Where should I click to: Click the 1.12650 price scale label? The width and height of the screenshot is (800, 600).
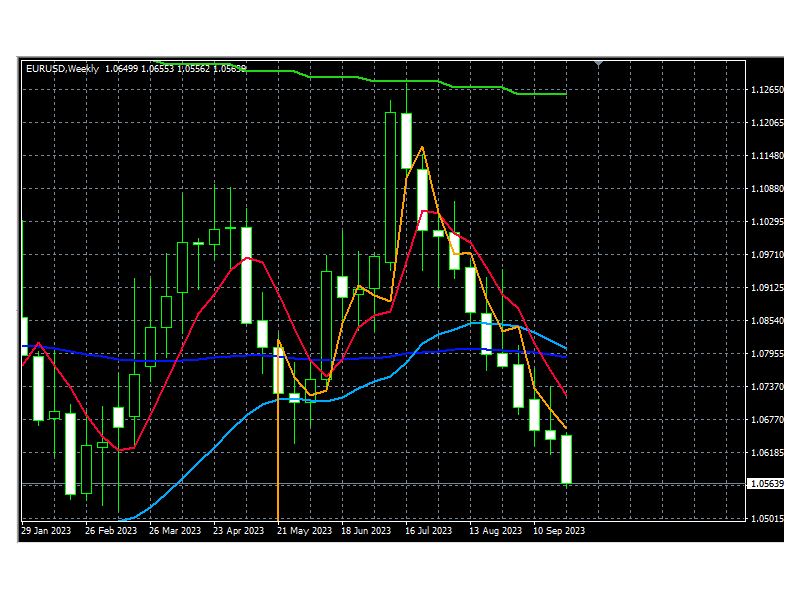click(767, 90)
